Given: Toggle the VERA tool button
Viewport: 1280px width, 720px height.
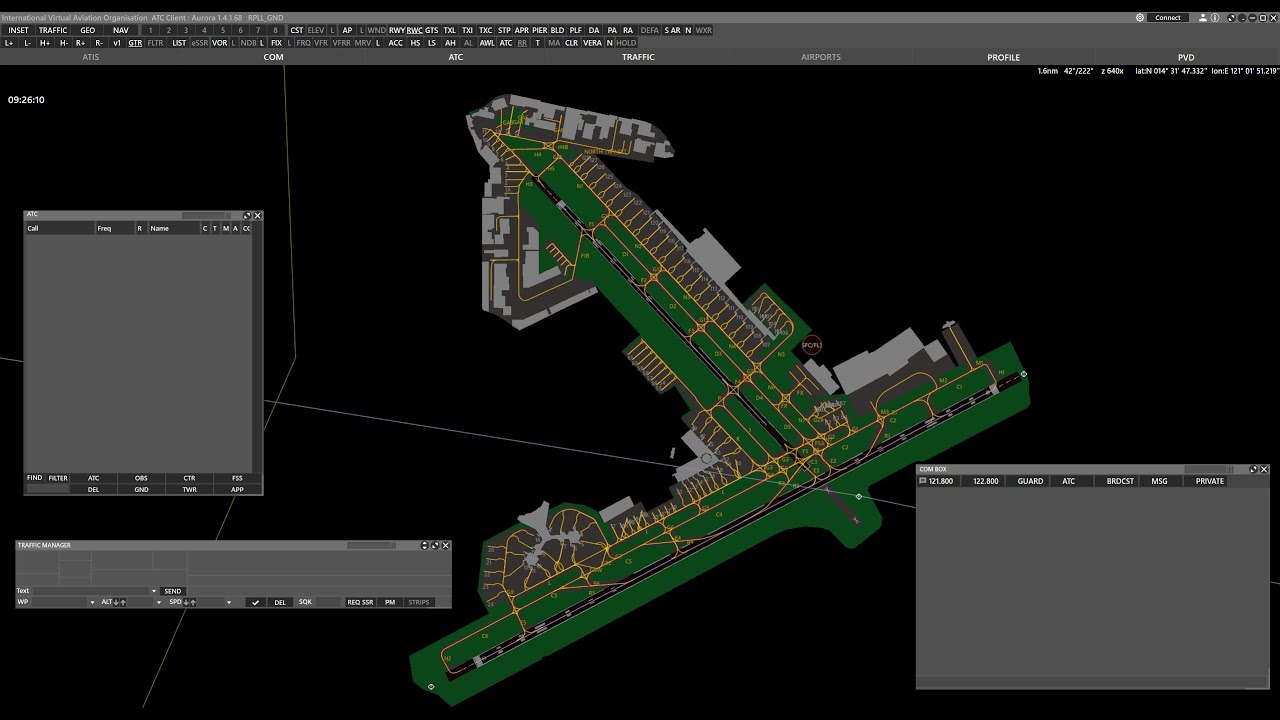Looking at the screenshot, I should click(x=592, y=43).
